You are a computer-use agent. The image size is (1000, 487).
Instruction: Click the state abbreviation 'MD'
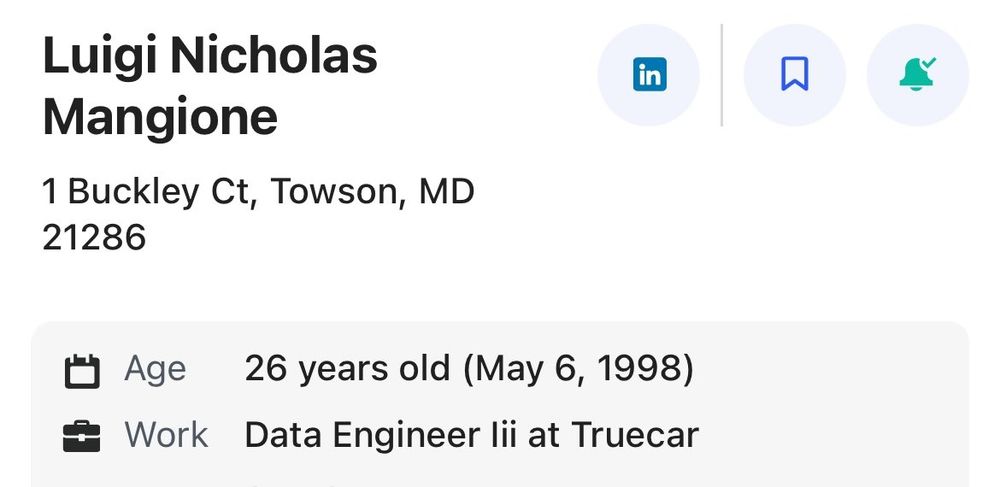tap(446, 191)
